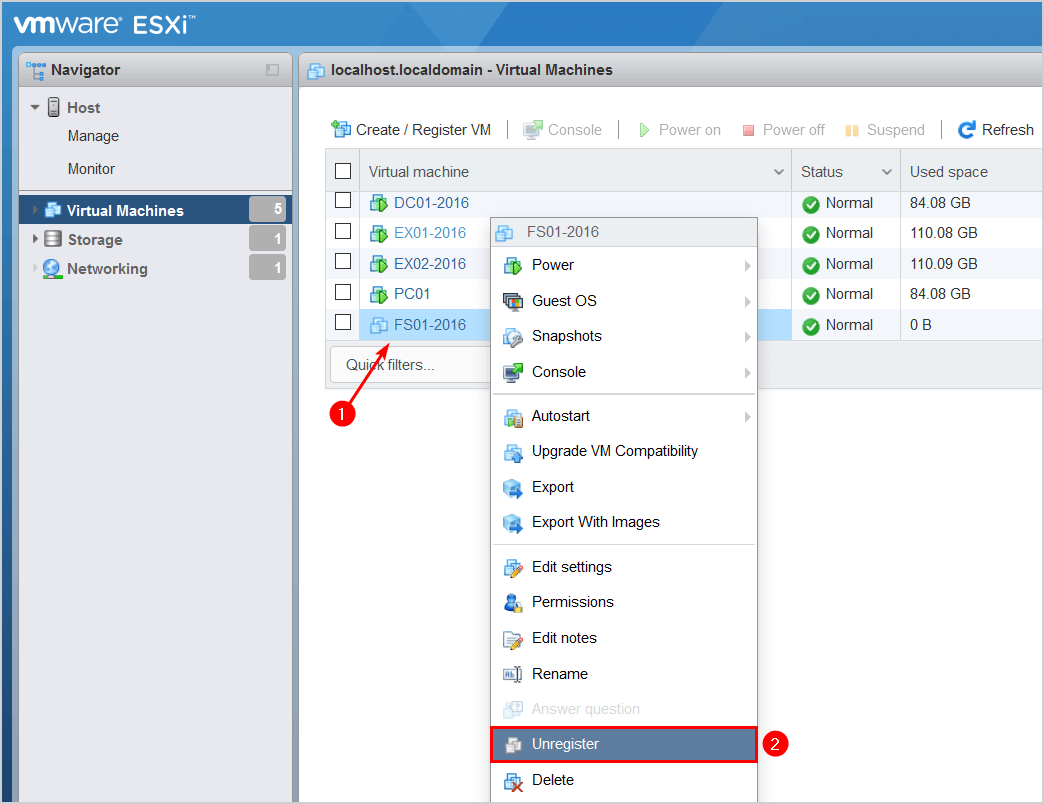
Task: Click the Refresh arrow icon
Action: tap(967, 130)
